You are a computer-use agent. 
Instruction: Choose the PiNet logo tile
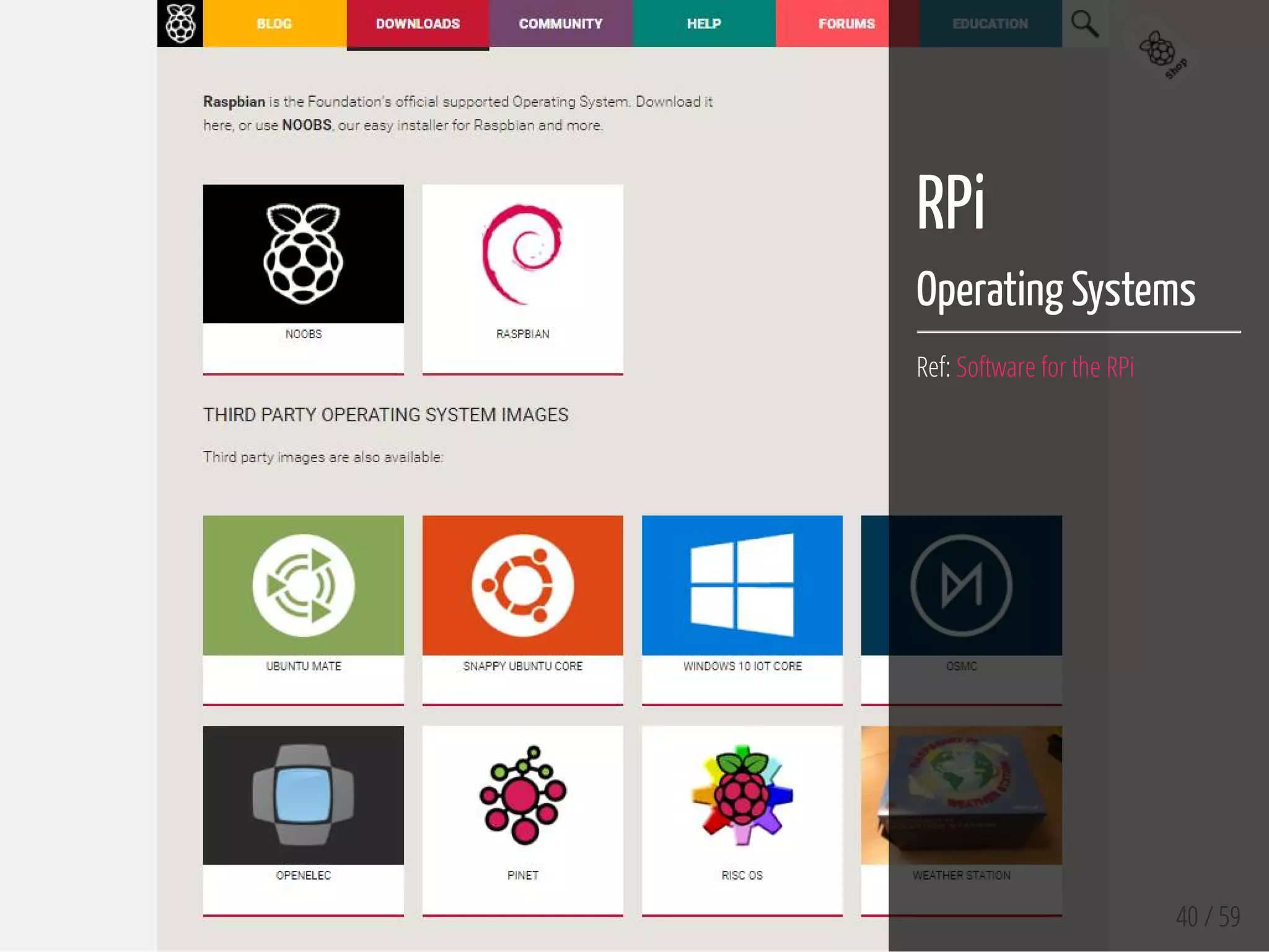pos(523,795)
